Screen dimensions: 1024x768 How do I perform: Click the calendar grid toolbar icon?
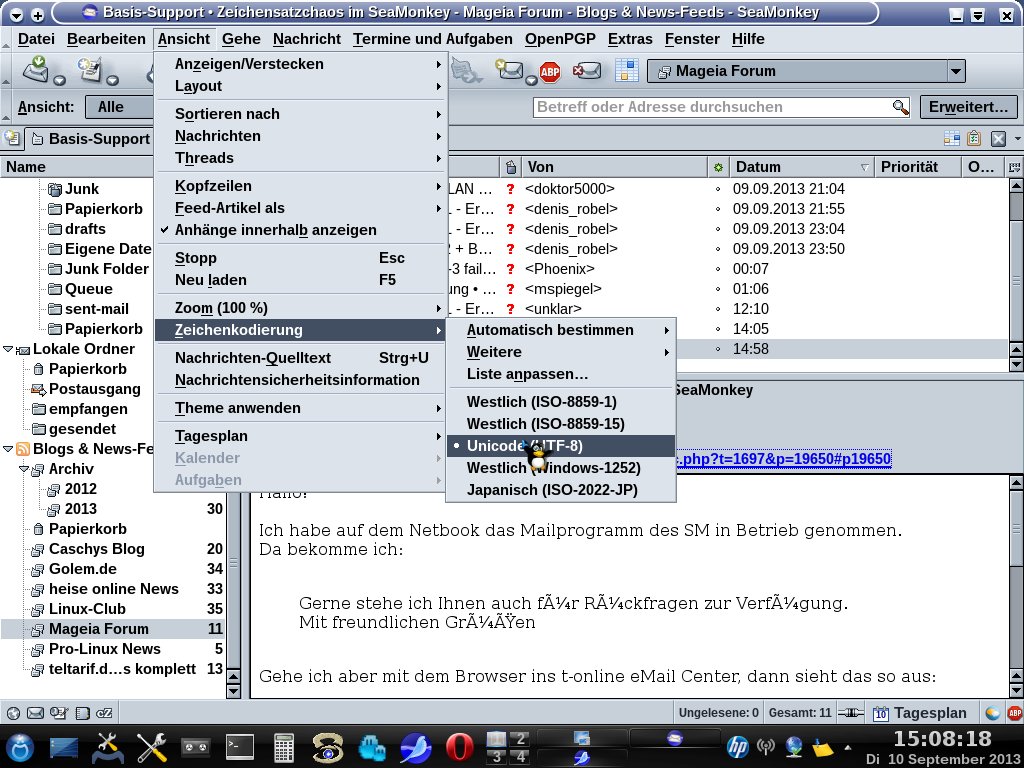tap(626, 71)
